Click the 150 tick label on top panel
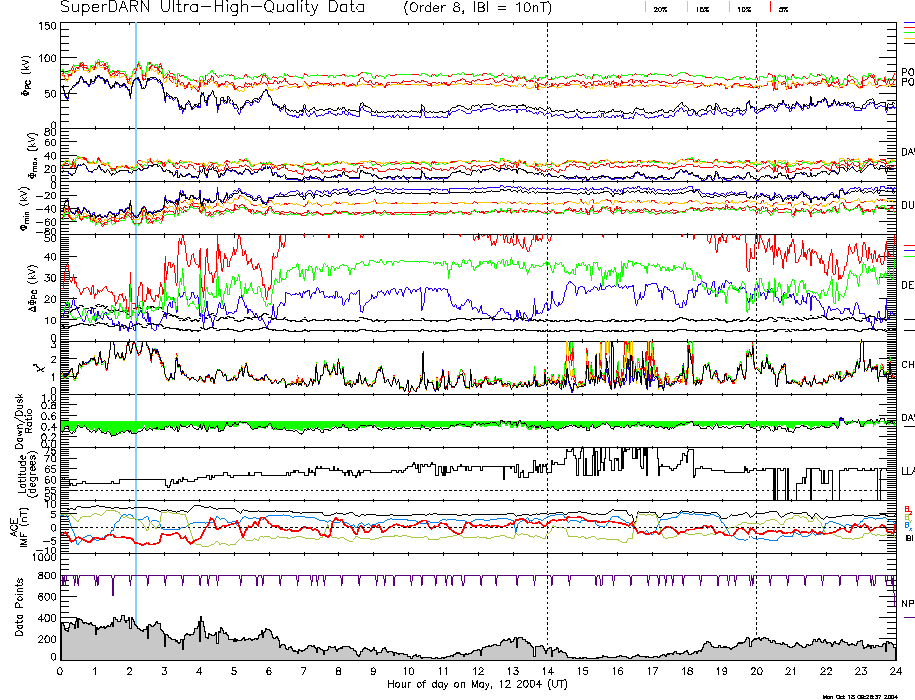This screenshot has height=700, width=915. pos(46,26)
